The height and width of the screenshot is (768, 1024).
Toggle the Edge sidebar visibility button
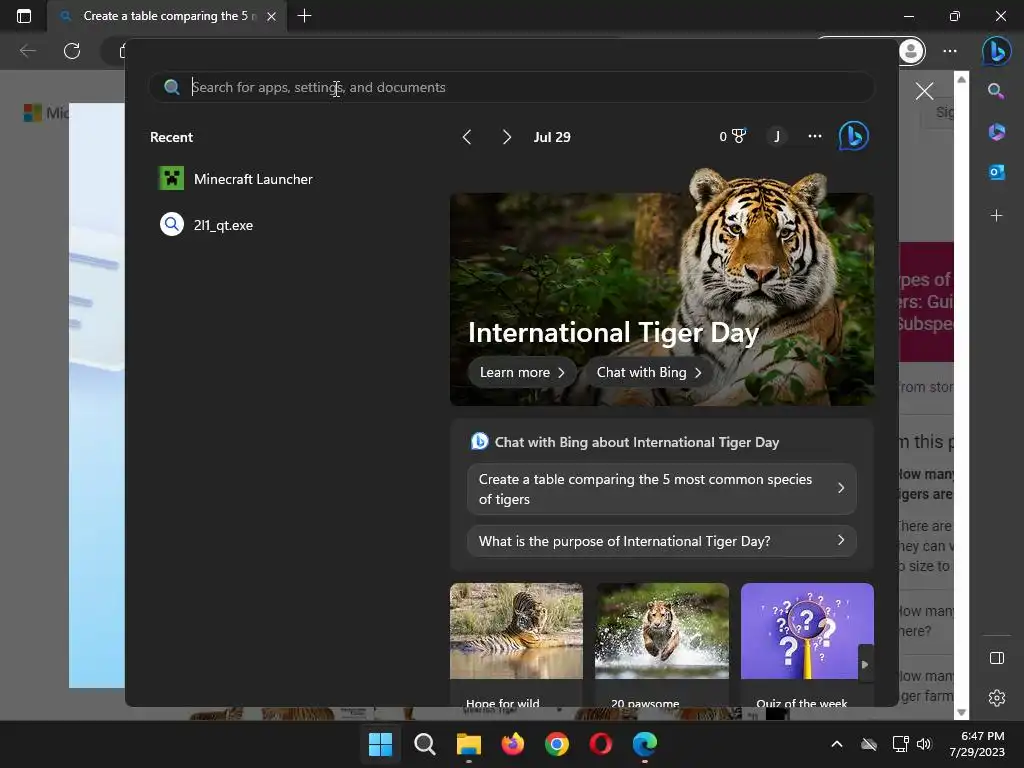pyautogui.click(x=997, y=658)
